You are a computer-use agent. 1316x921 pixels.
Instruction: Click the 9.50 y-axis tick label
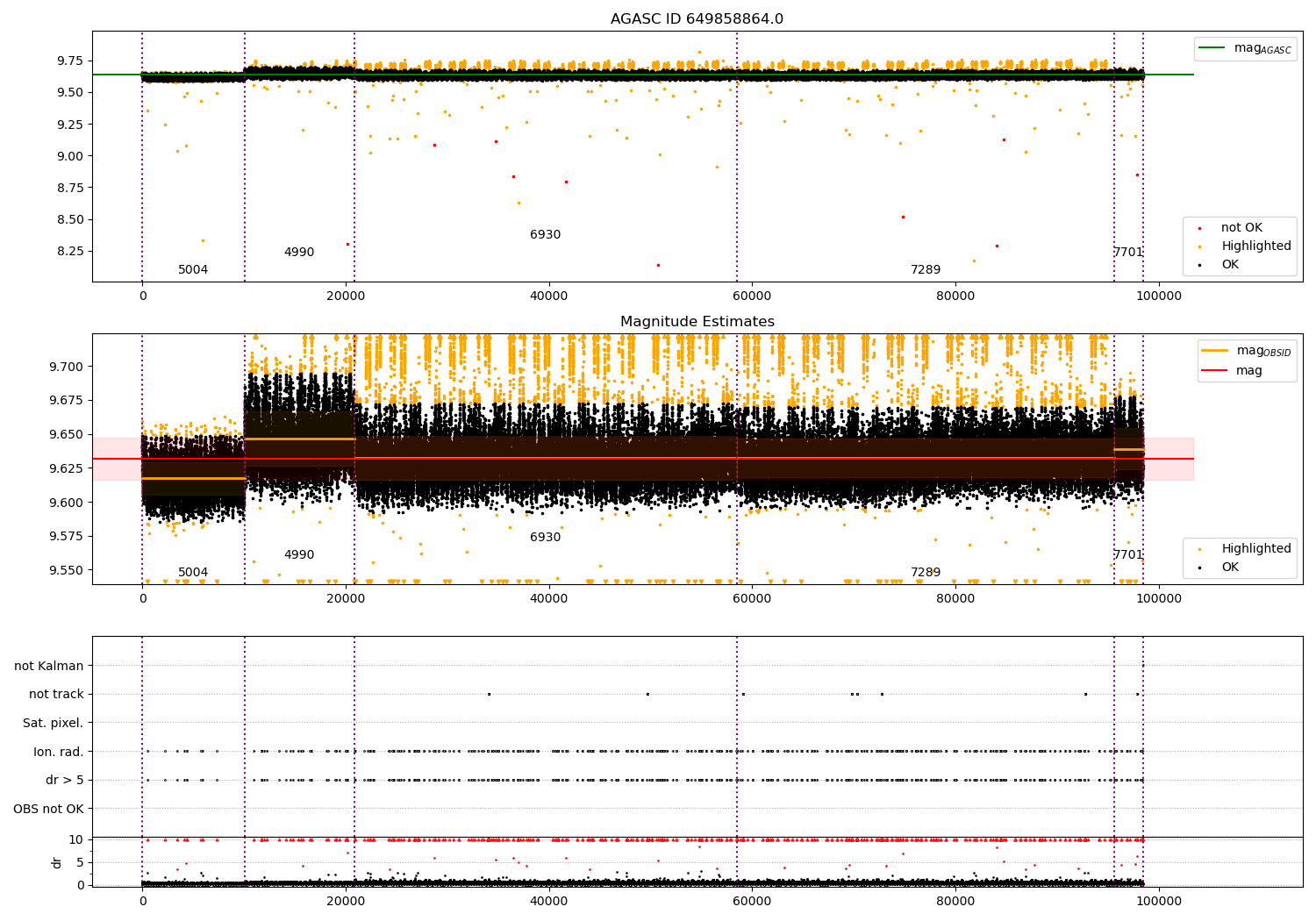click(69, 93)
